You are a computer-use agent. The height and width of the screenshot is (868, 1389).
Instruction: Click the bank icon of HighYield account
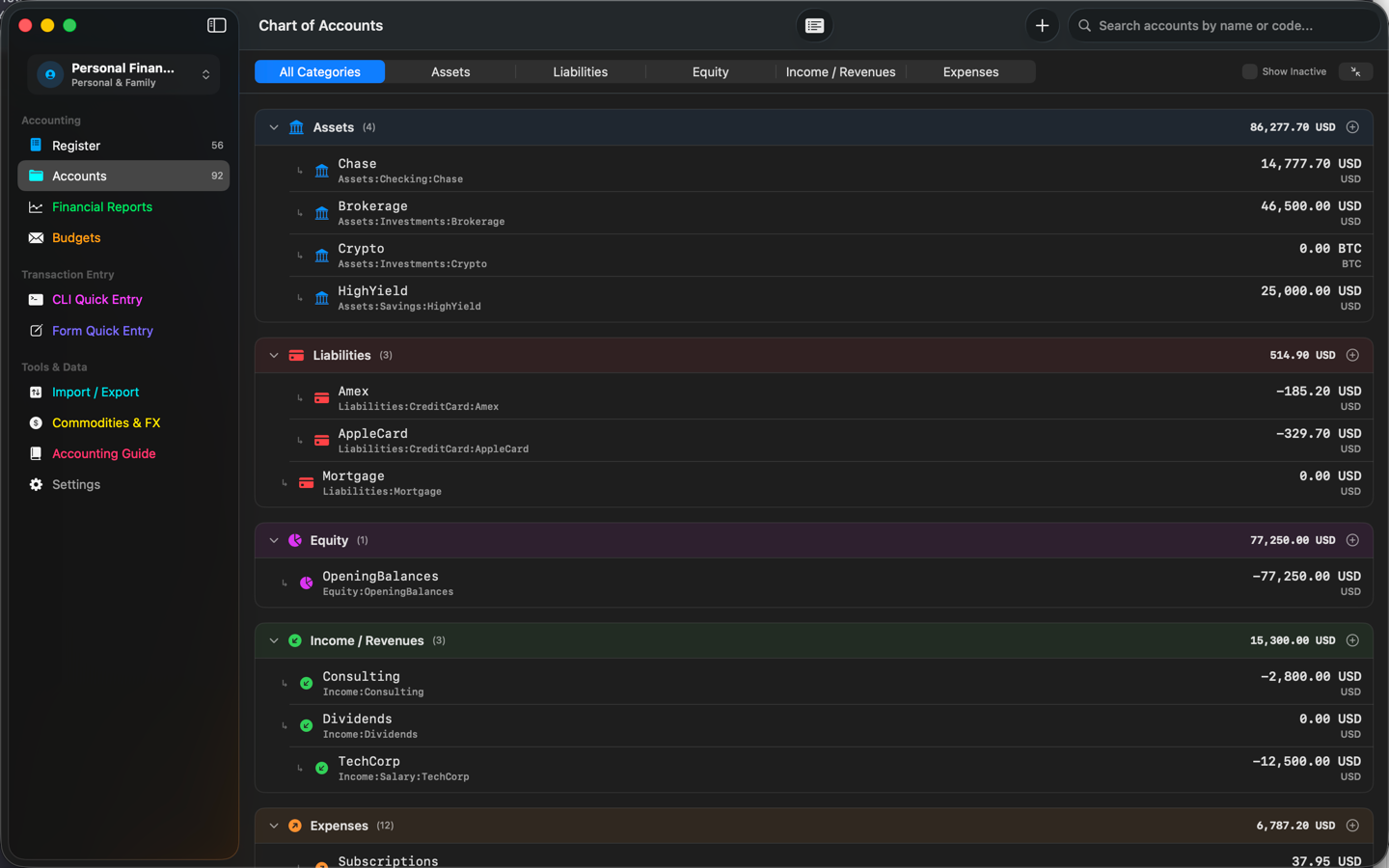[x=322, y=298]
